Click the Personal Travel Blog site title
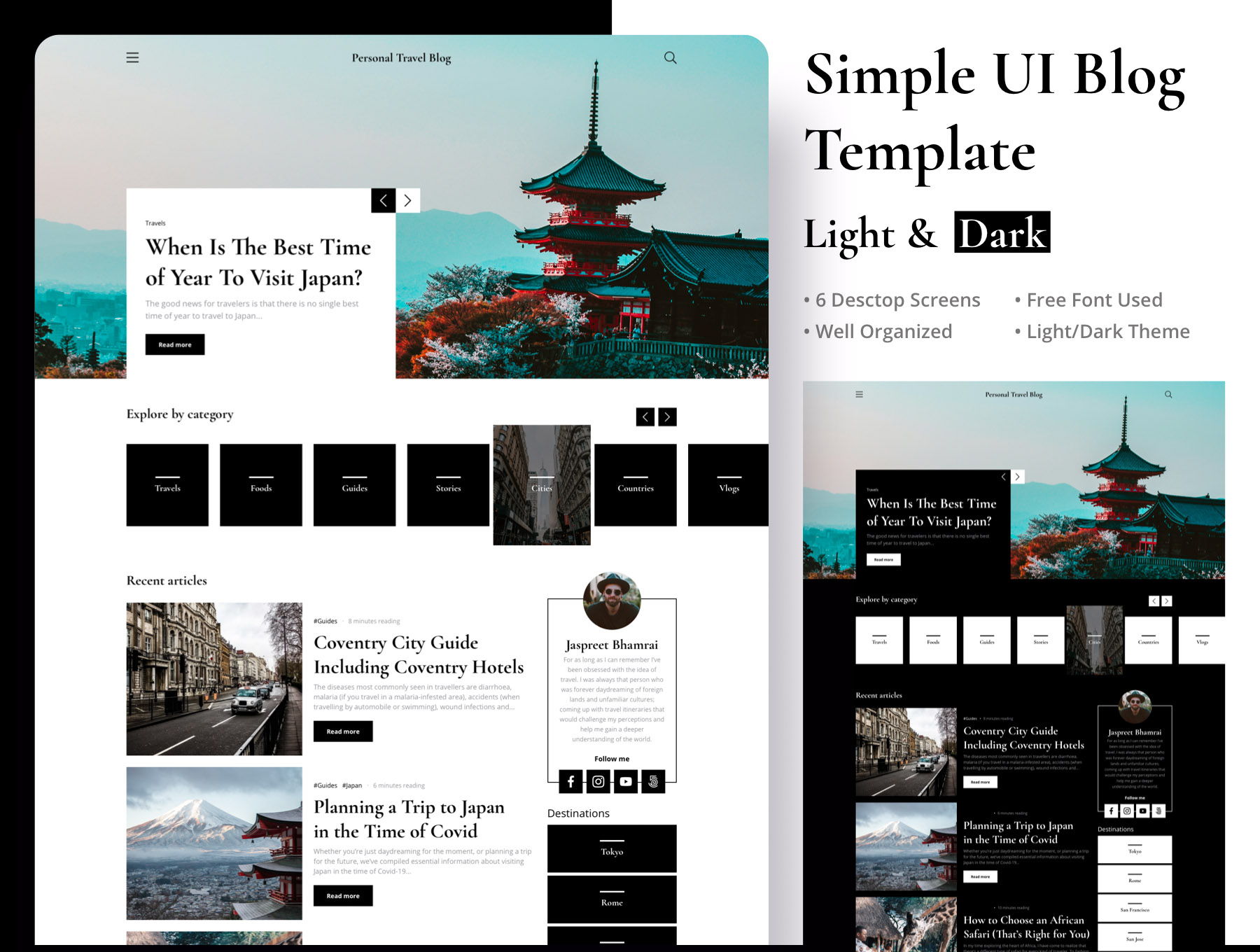The image size is (1260, 952). coord(401,58)
